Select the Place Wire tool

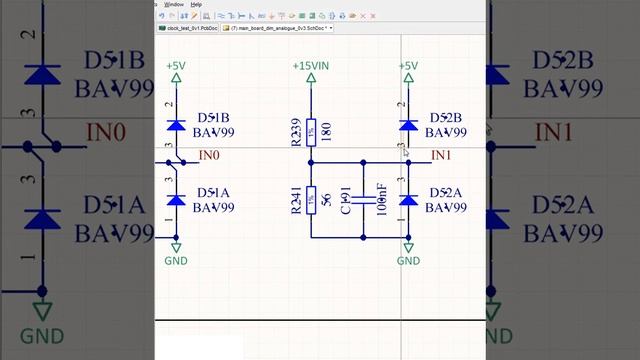pyautogui.click(x=221, y=16)
